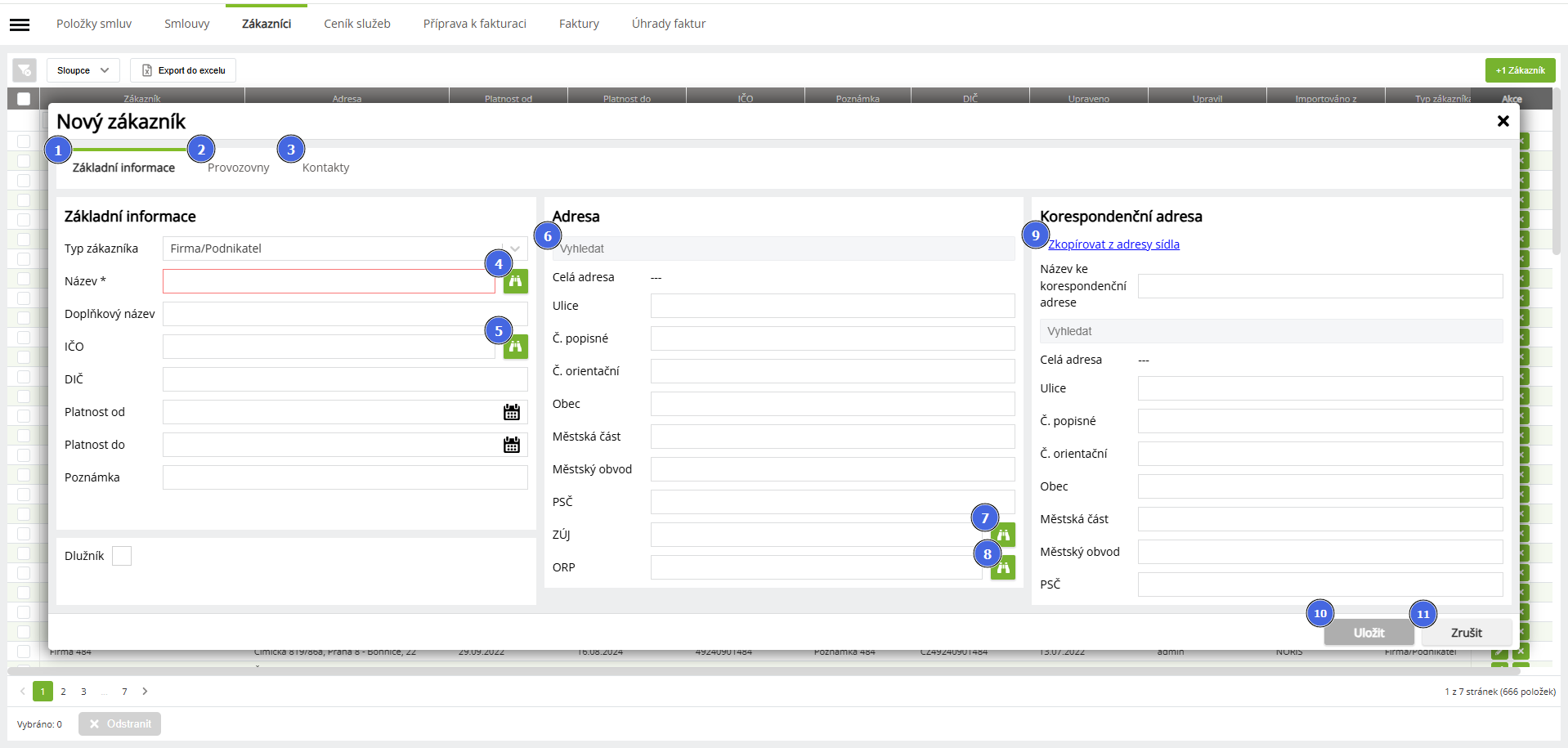Click the binoculars lookup icon beside IČO
Image resolution: width=1568 pixels, height=748 pixels.
click(515, 347)
